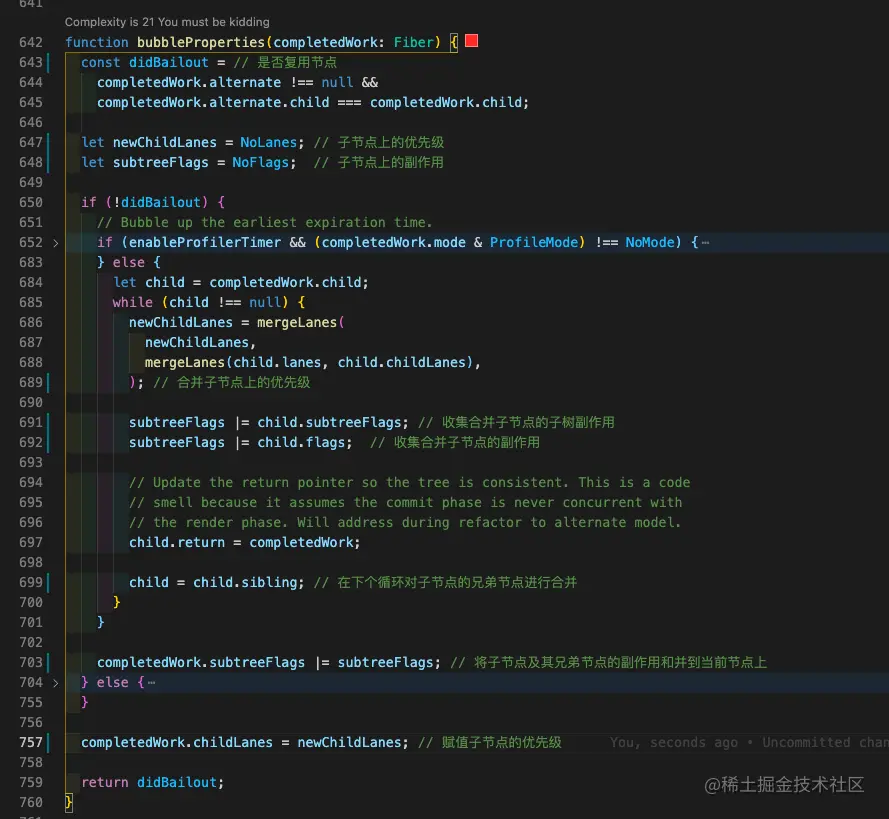Image resolution: width=889 pixels, height=819 pixels.
Task: Click 'ProfileMode' on line 652
Action: point(534,243)
